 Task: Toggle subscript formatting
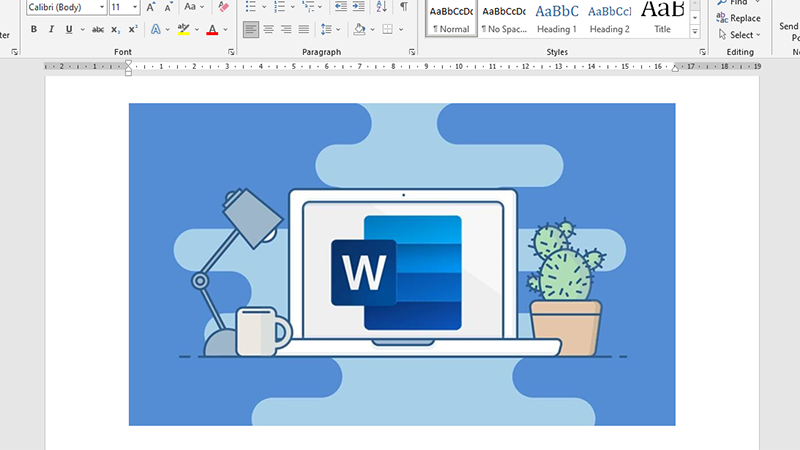pos(116,29)
